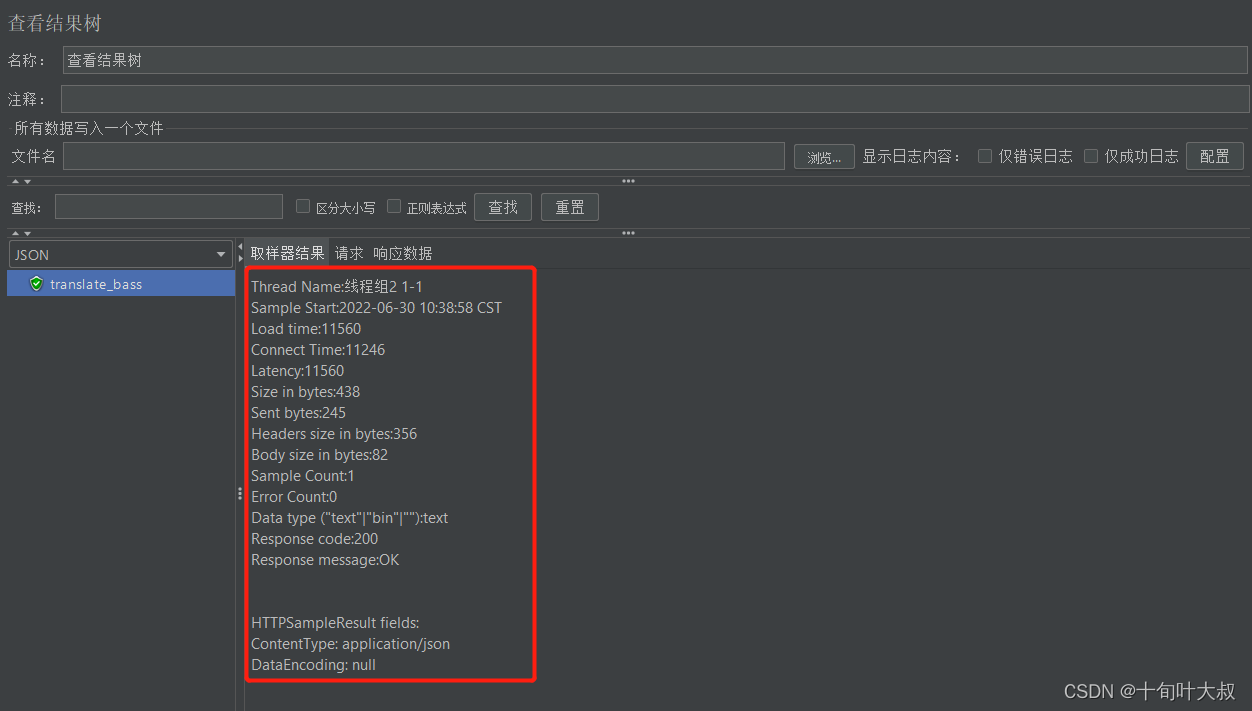Click the 查找 button
This screenshot has height=711, width=1252.
[x=503, y=207]
